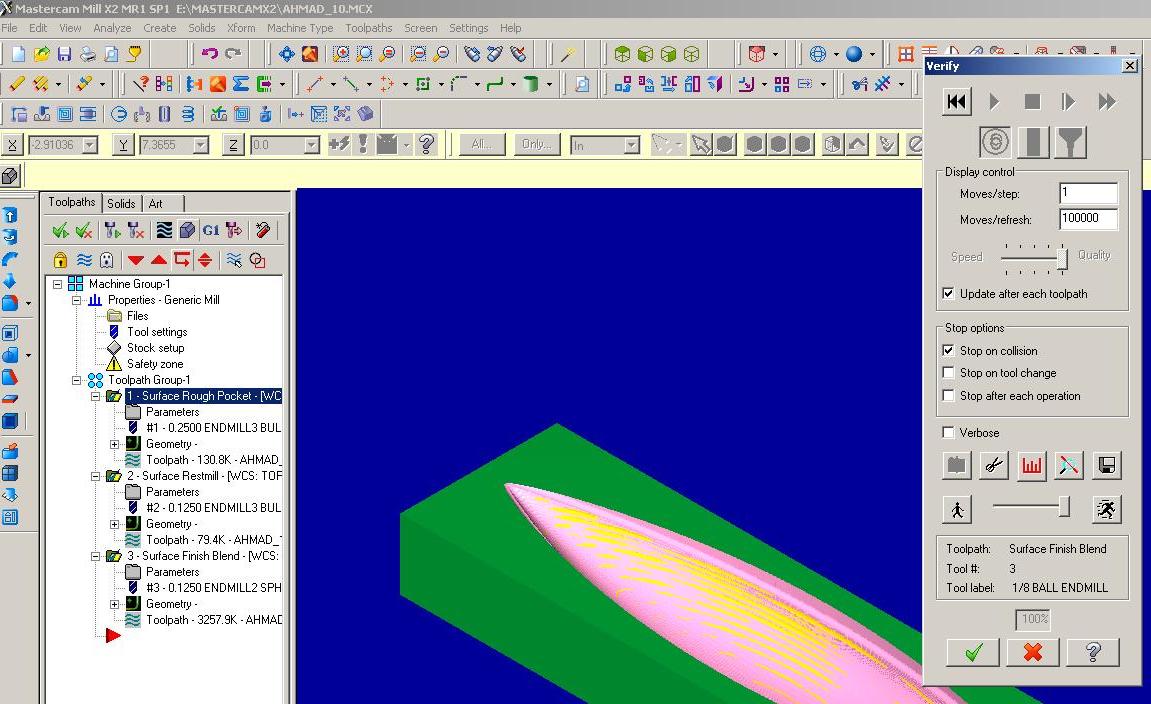
Task: Select Tool settings in the tree
Action: point(157,332)
